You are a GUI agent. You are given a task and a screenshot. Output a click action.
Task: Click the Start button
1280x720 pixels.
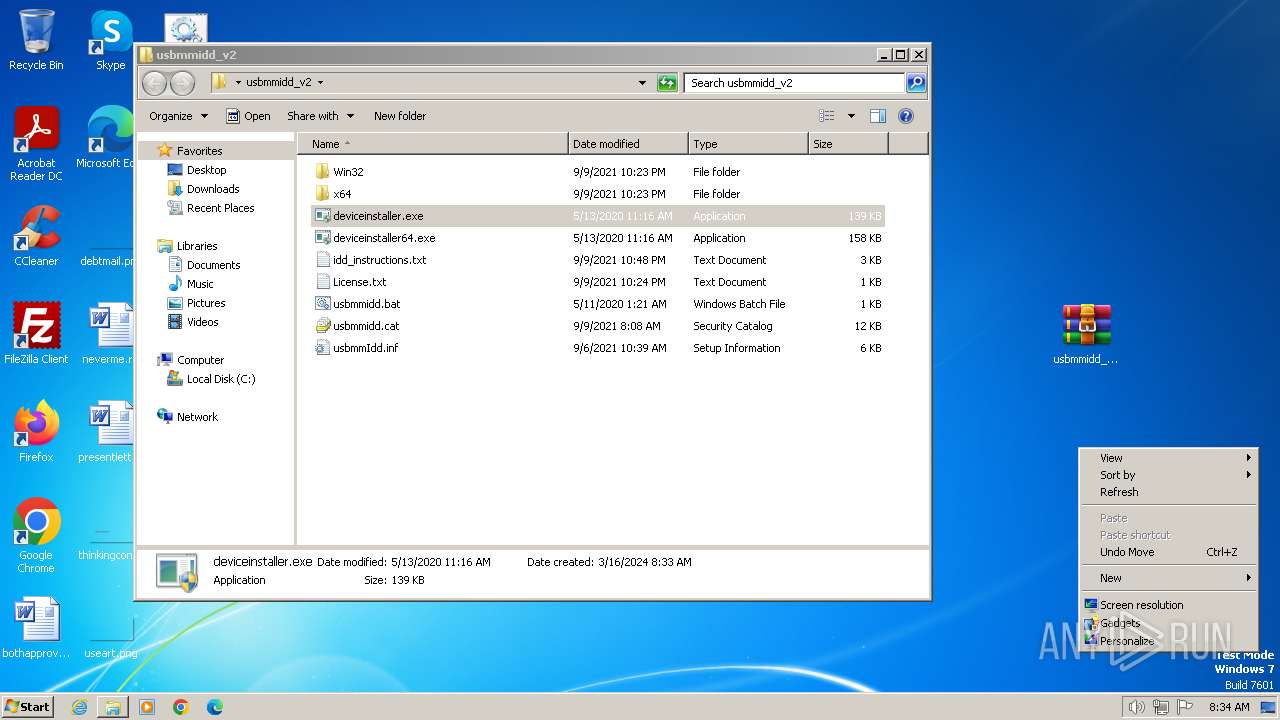pyautogui.click(x=27, y=707)
